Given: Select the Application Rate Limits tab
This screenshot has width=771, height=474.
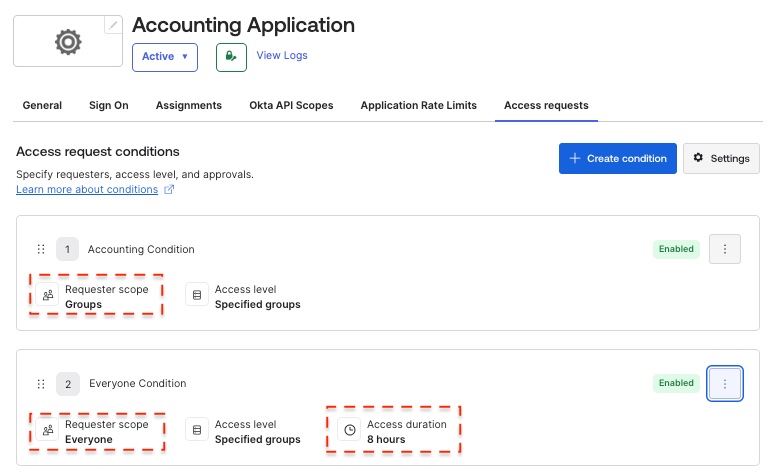Looking at the screenshot, I should tap(418, 105).
